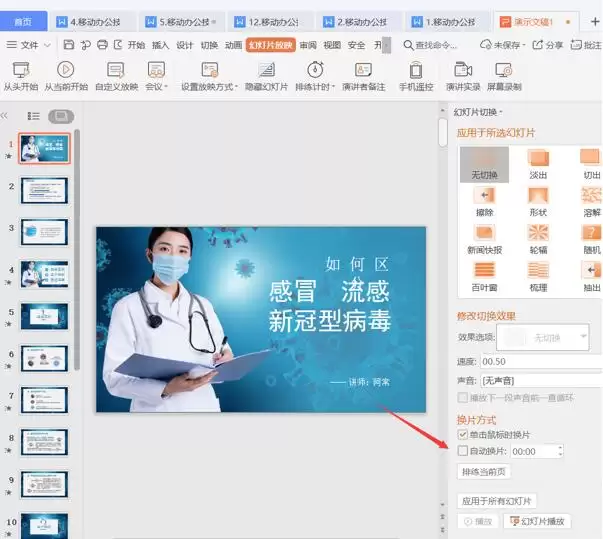Click 应用于所有幻灯片 button
The height and width of the screenshot is (539, 603).
point(497,500)
